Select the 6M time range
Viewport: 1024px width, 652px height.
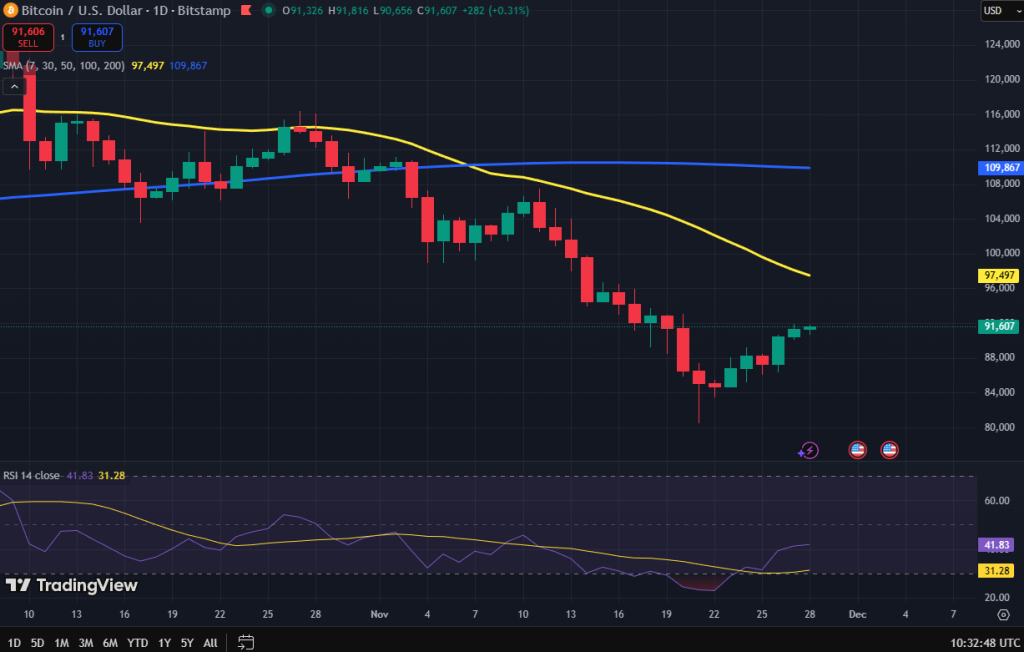(110, 643)
